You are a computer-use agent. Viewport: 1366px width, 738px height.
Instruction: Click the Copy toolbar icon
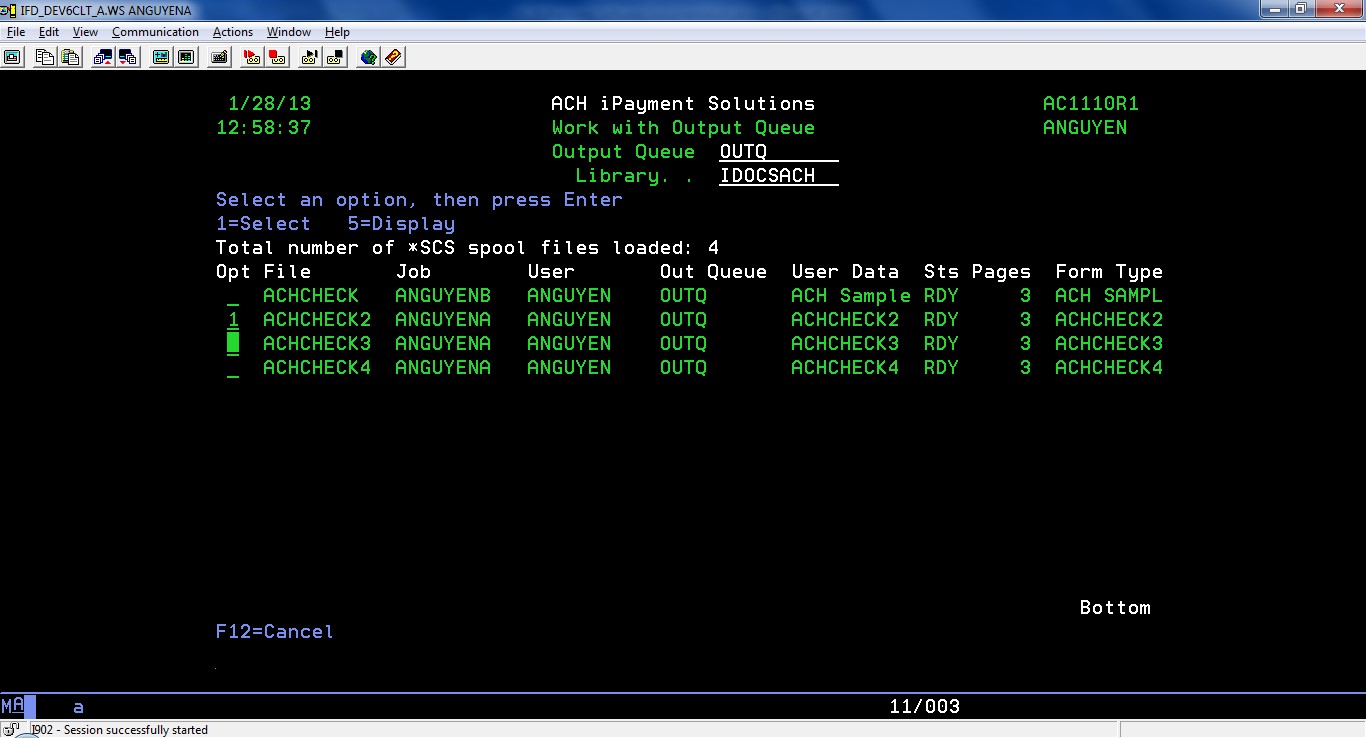45,57
